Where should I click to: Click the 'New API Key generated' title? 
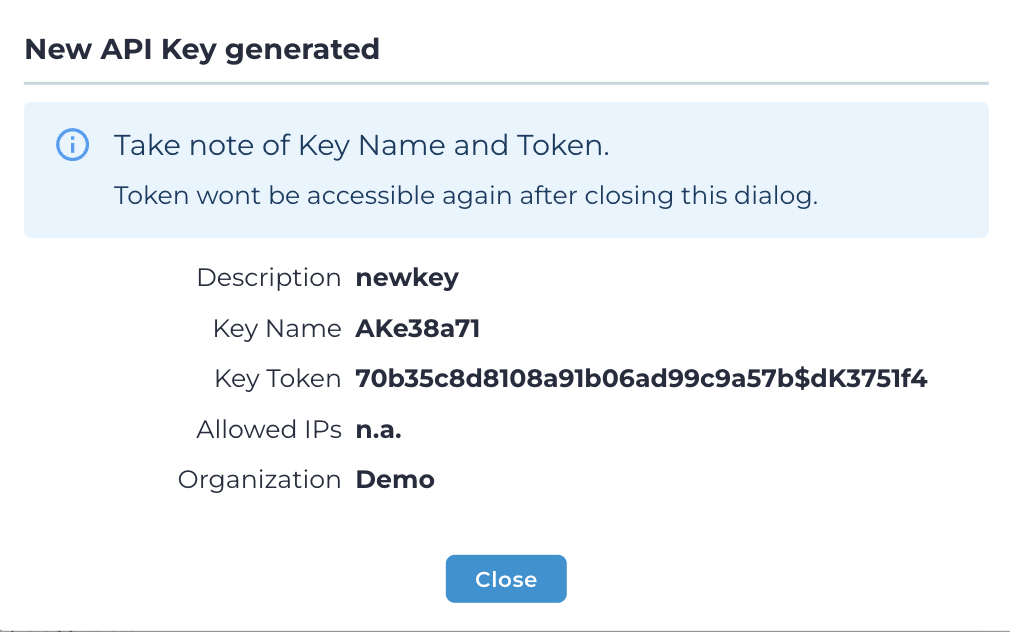(x=202, y=49)
